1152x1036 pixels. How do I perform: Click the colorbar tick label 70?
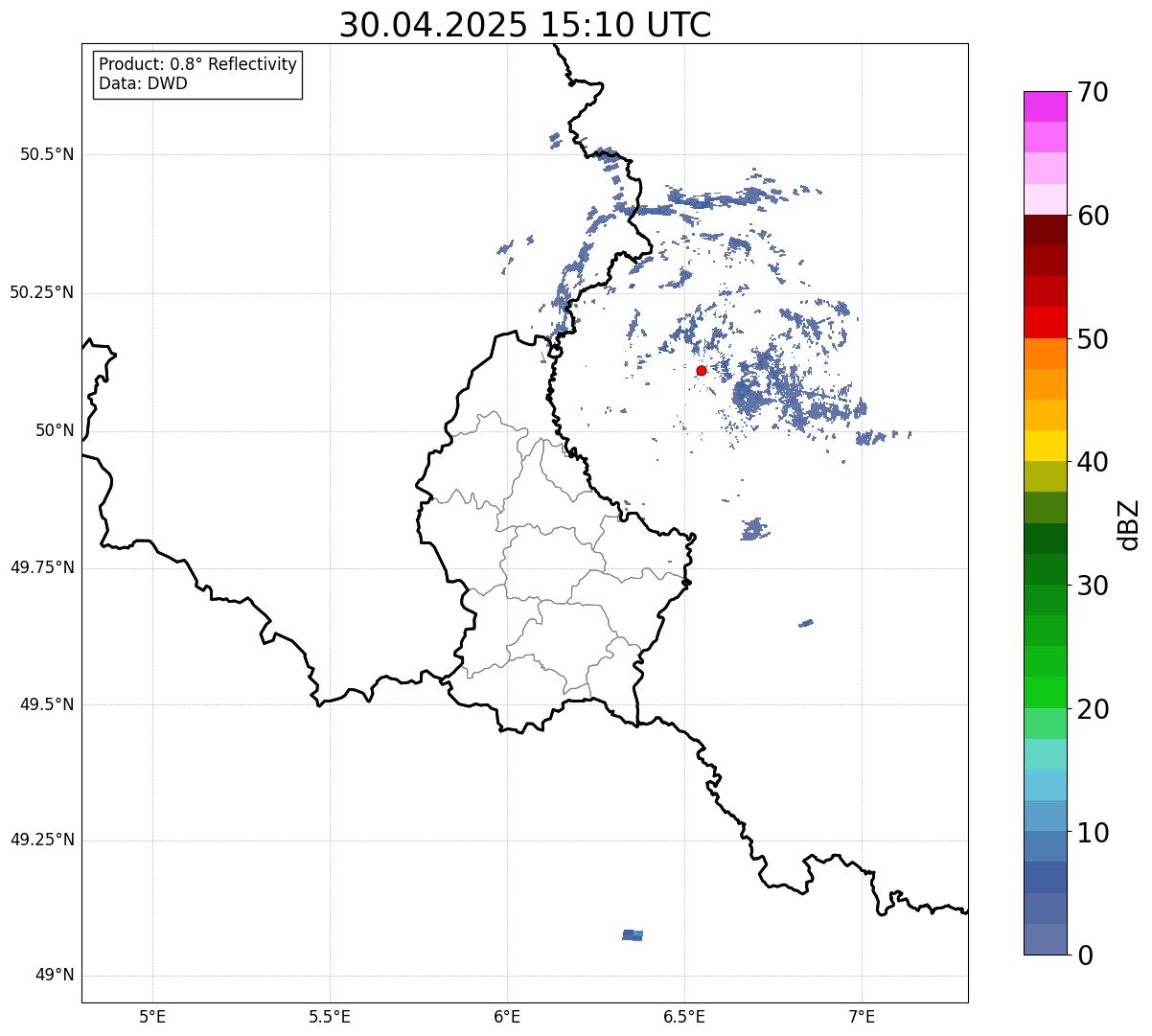point(1093,92)
